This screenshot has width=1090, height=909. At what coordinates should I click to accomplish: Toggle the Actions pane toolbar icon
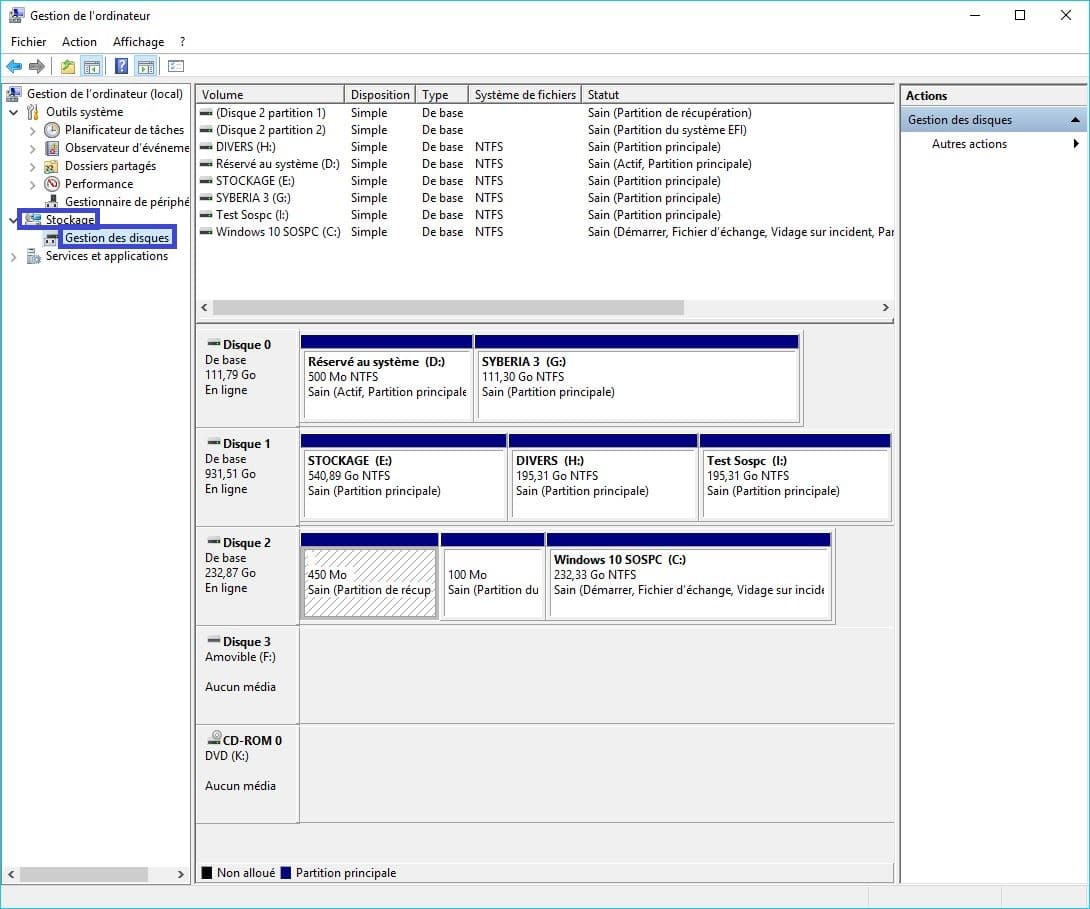(x=146, y=67)
